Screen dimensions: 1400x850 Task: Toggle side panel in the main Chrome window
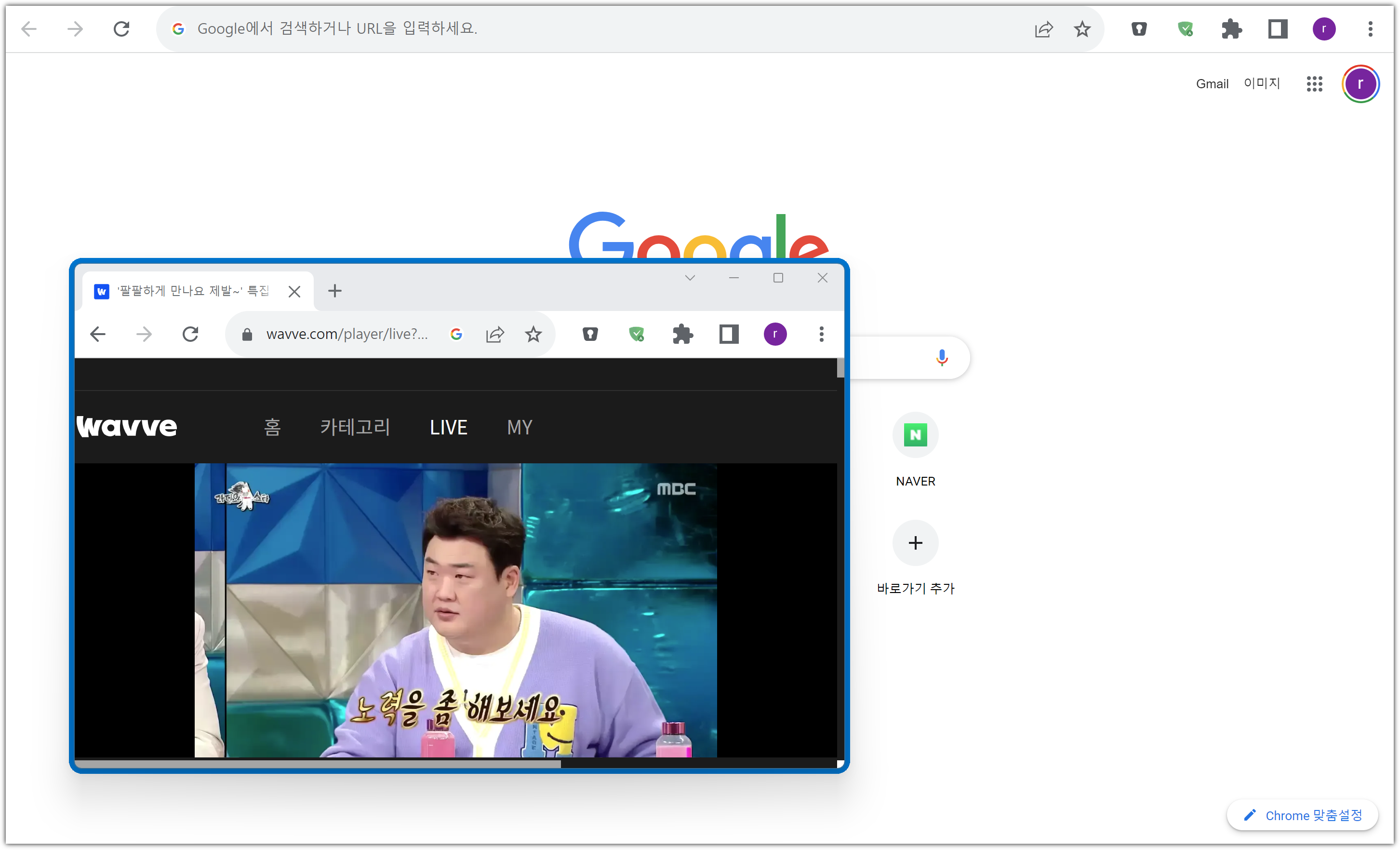click(x=1277, y=28)
